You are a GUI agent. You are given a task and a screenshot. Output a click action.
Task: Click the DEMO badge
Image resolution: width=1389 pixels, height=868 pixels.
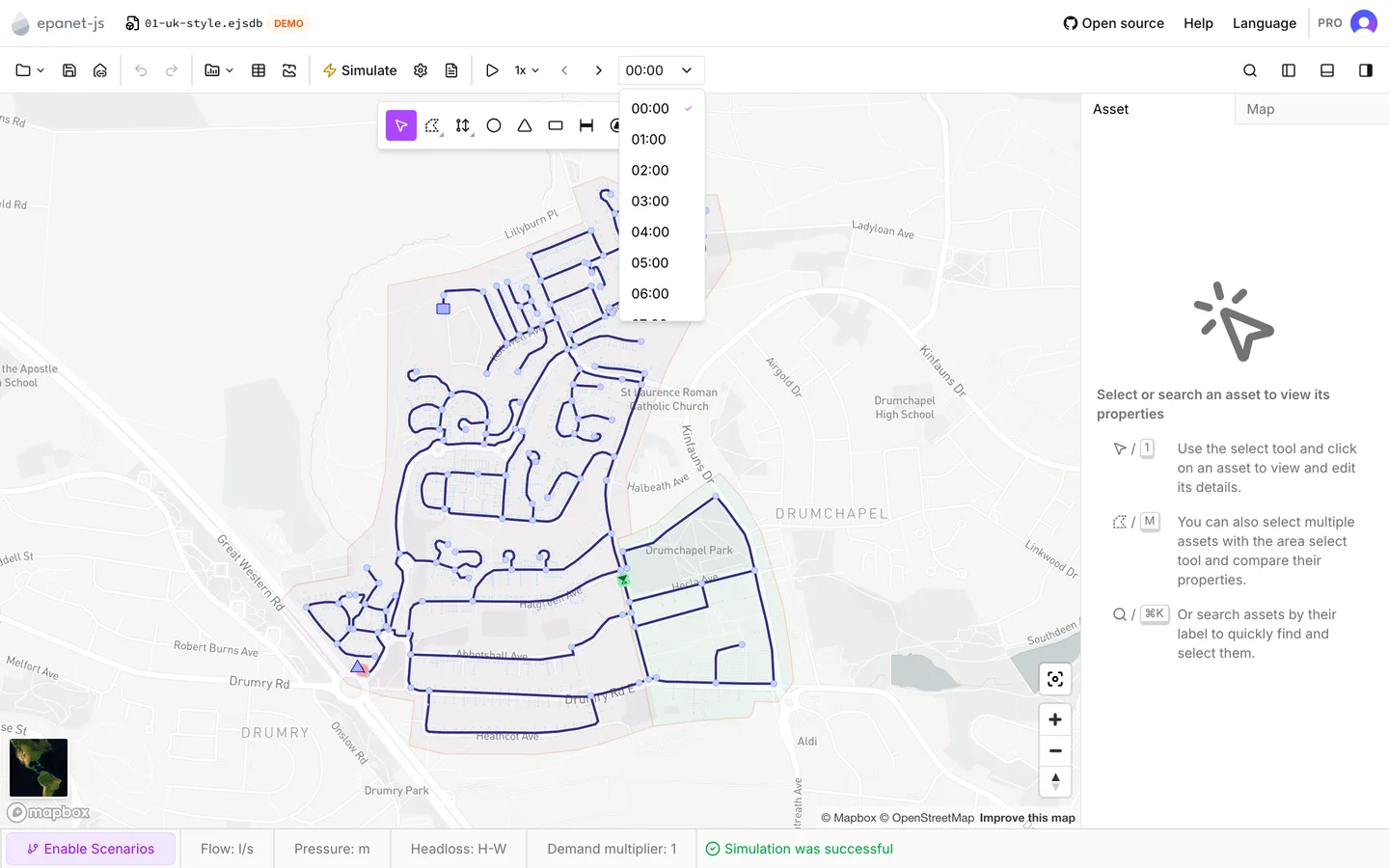pyautogui.click(x=288, y=23)
